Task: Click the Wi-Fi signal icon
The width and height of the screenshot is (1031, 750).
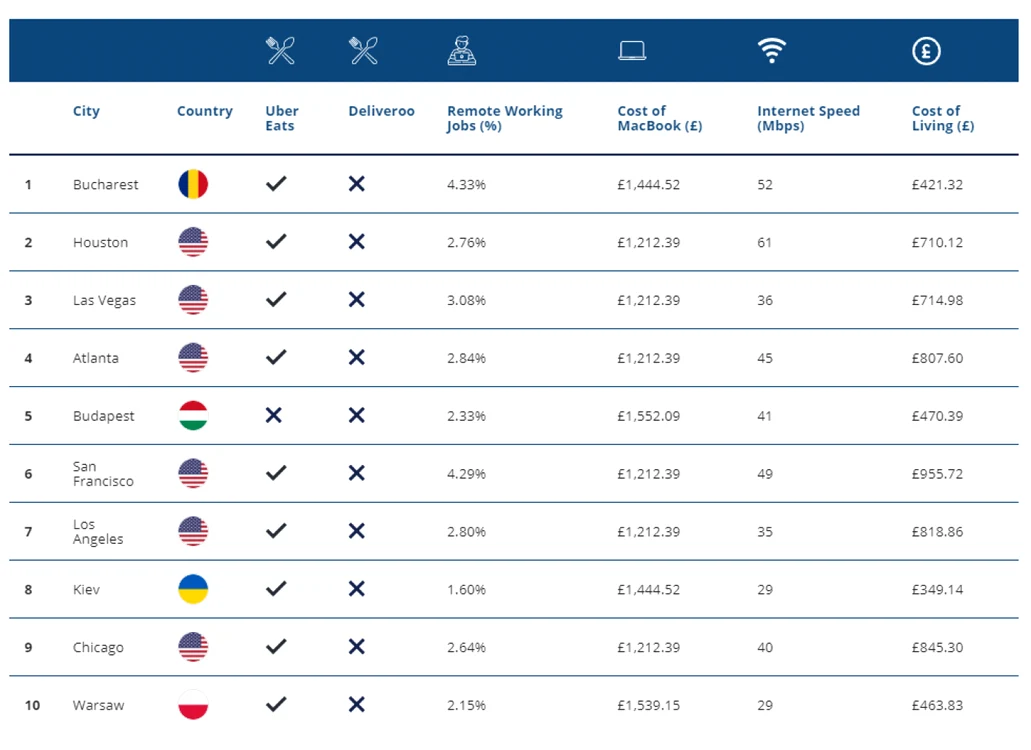Action: (772, 51)
